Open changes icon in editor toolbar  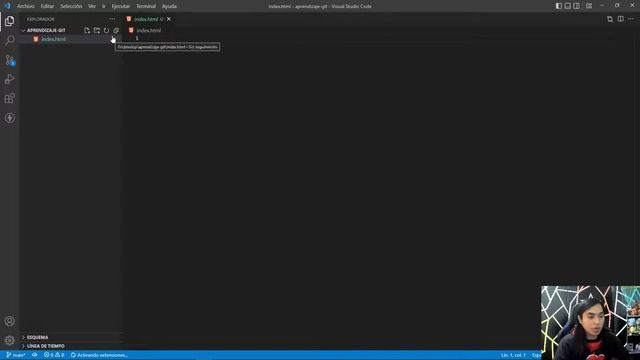coord(610,19)
